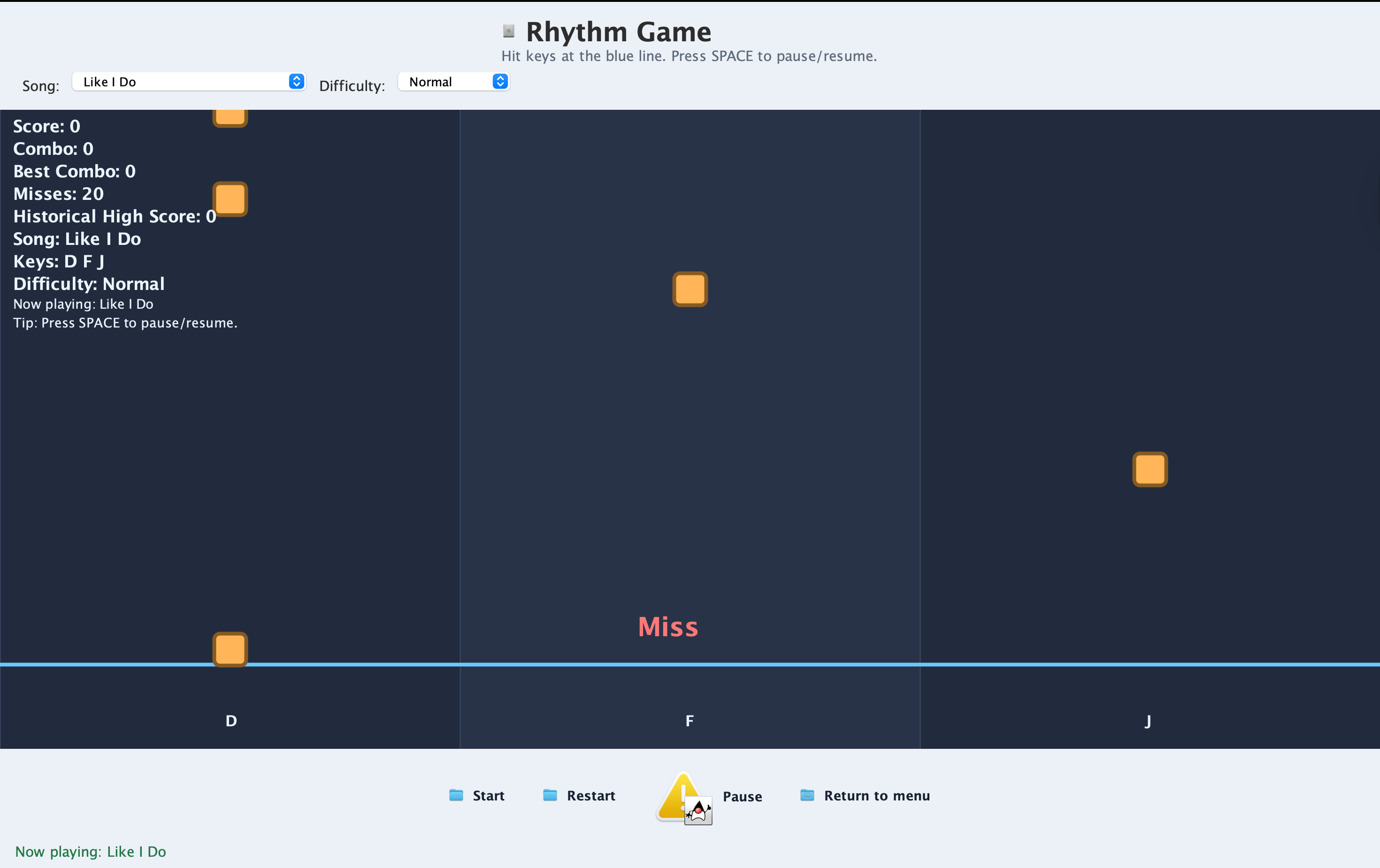Click the Historical High Score: 0 text
The height and width of the screenshot is (868, 1380).
(115, 217)
